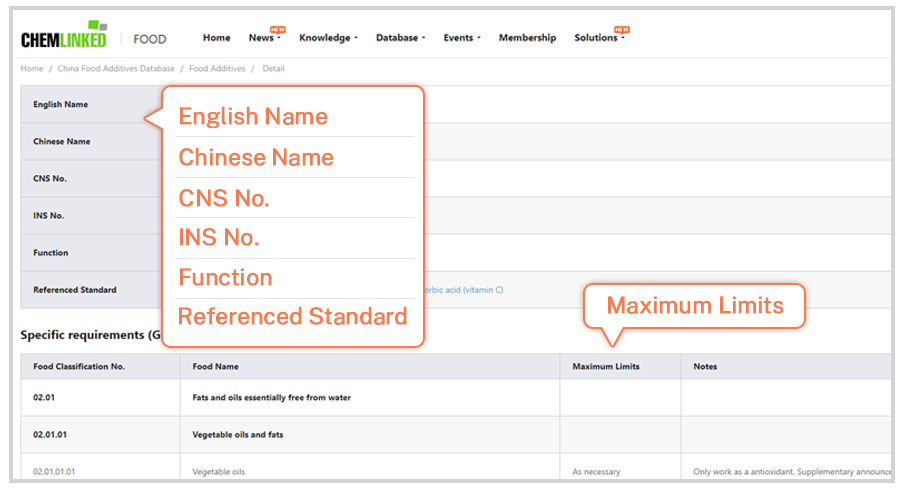The image size is (900, 489).
Task: Navigate to Home breadcrumb
Action: [32, 68]
